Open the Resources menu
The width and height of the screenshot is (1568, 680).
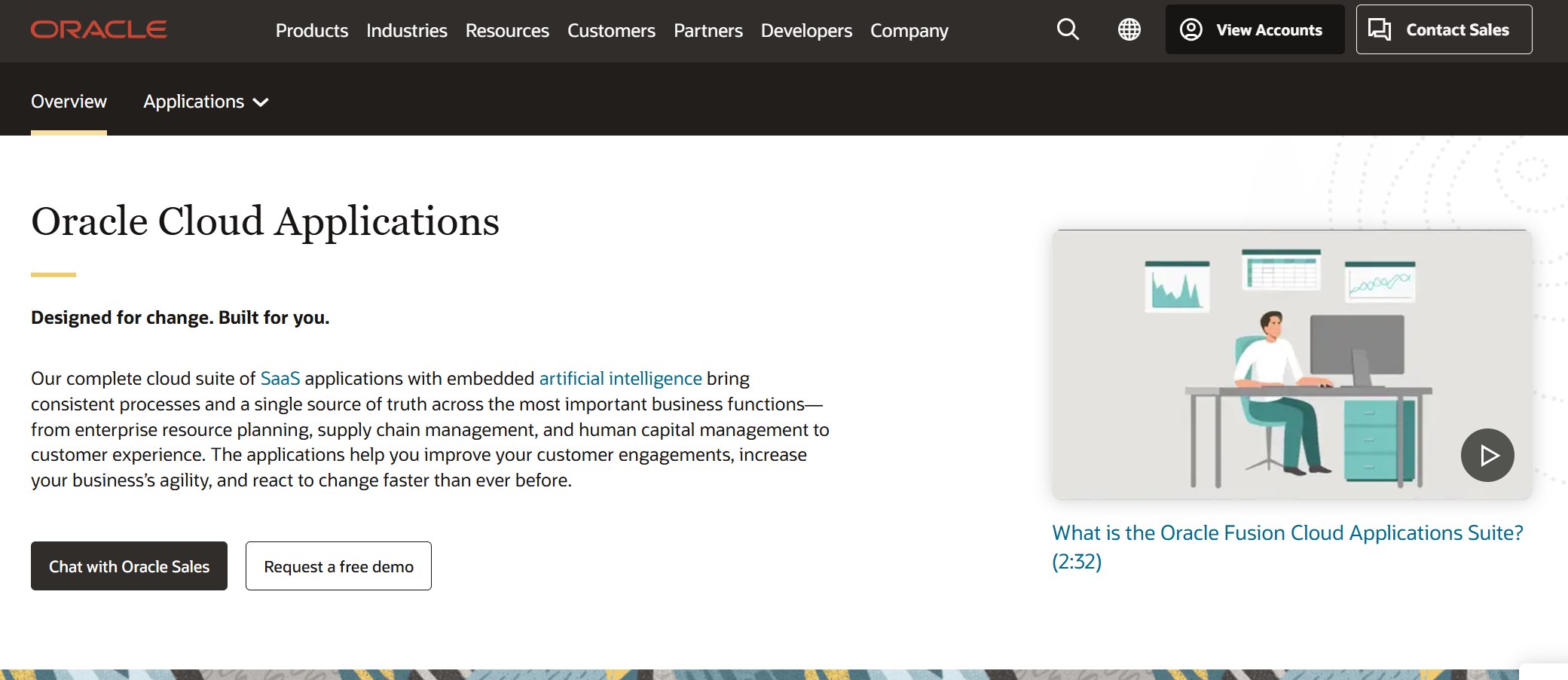point(507,31)
